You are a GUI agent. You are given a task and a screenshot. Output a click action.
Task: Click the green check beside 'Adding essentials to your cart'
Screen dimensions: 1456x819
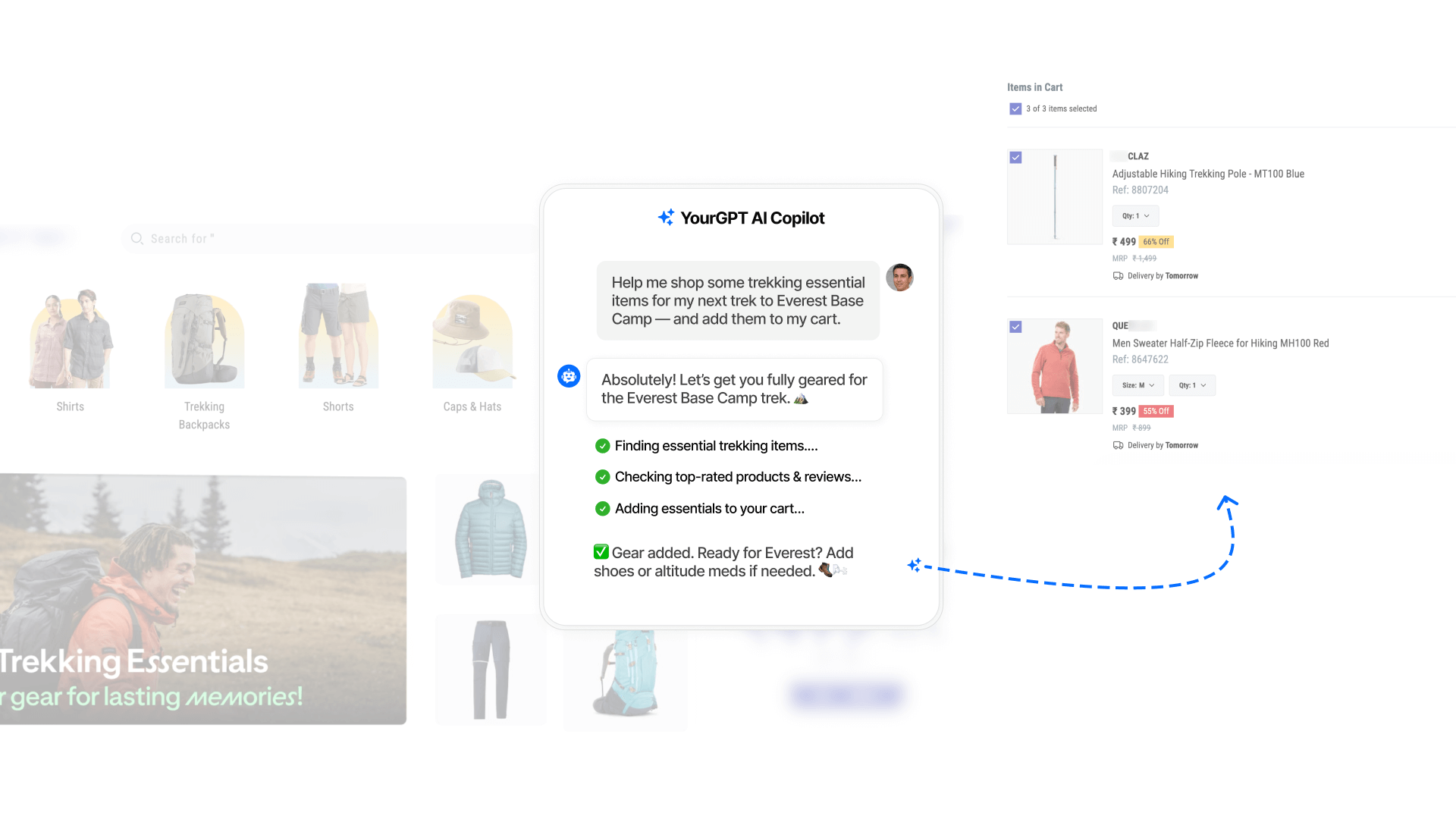[603, 509]
